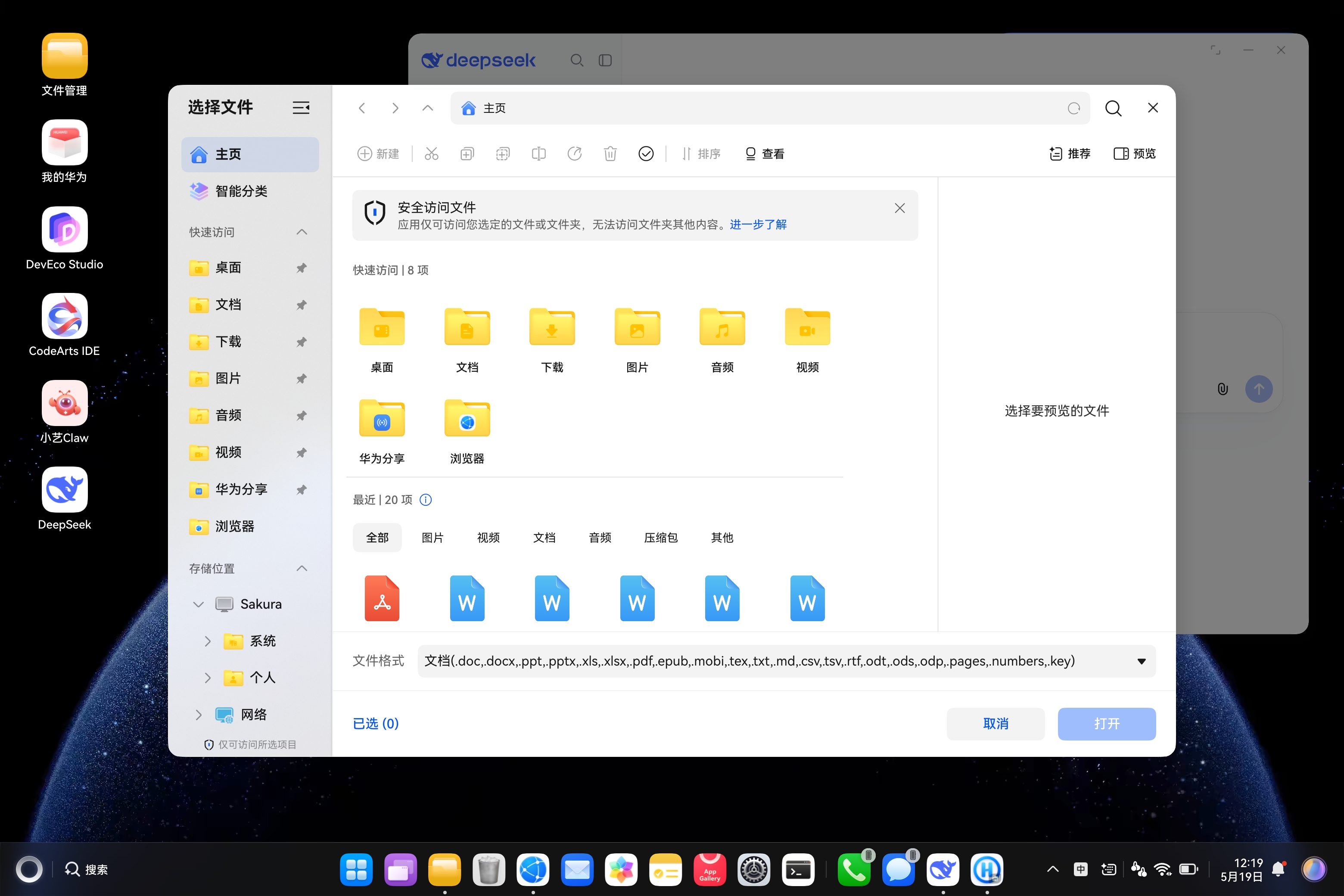Unpin 图片 from quick access
This screenshot has height=896, width=1344.
pyautogui.click(x=301, y=378)
